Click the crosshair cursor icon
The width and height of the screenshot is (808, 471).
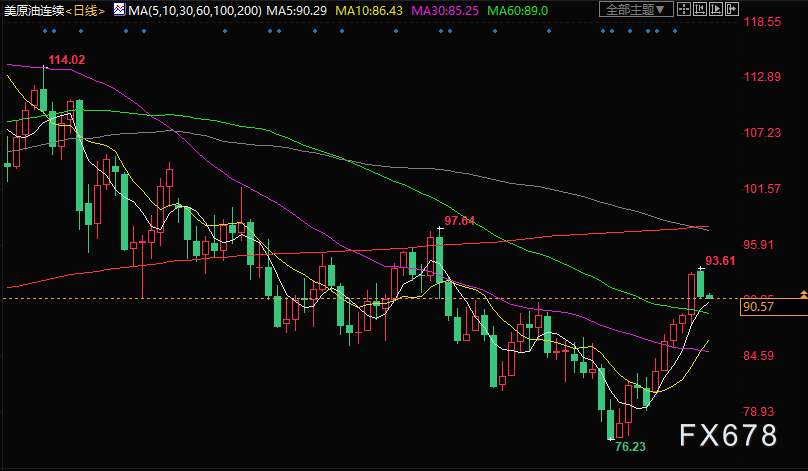point(684,9)
